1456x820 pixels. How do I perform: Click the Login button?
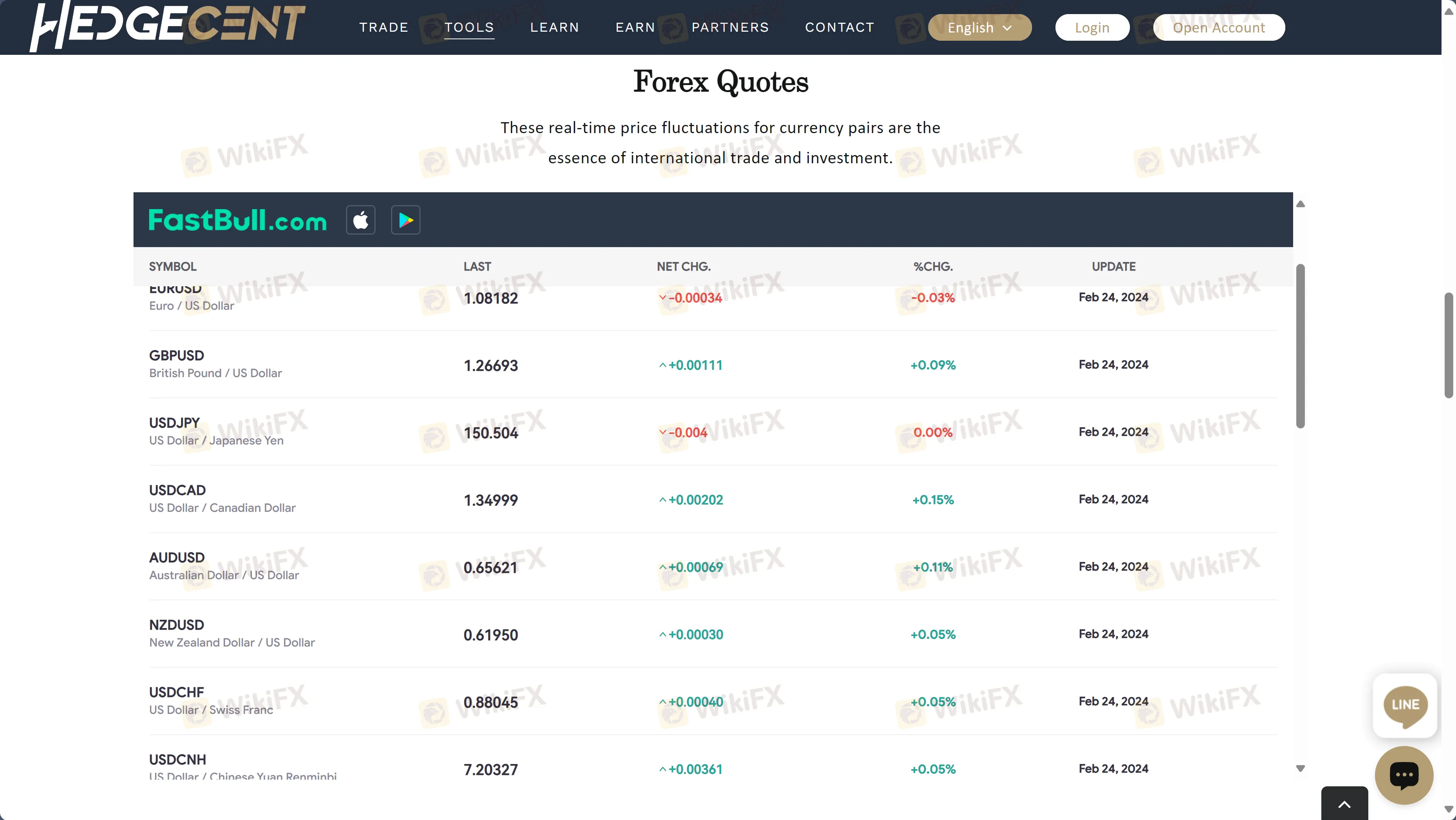(x=1092, y=27)
